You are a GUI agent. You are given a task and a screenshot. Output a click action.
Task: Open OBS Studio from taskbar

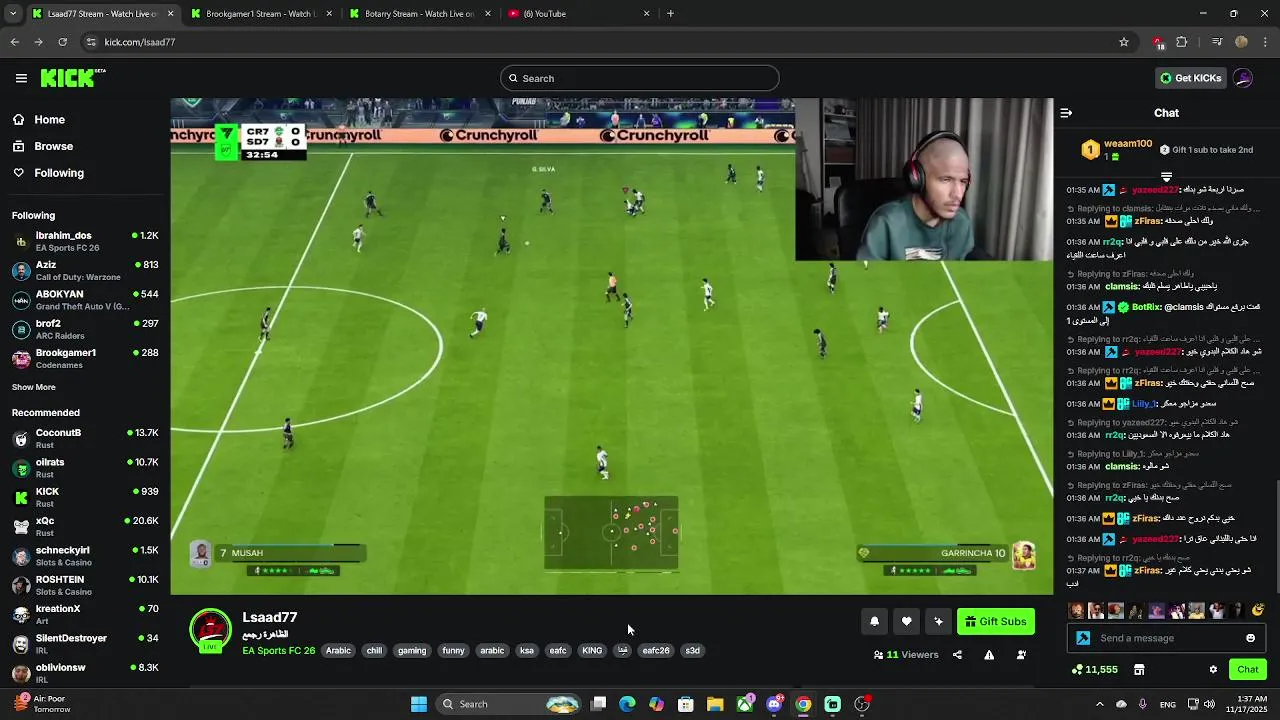862,704
